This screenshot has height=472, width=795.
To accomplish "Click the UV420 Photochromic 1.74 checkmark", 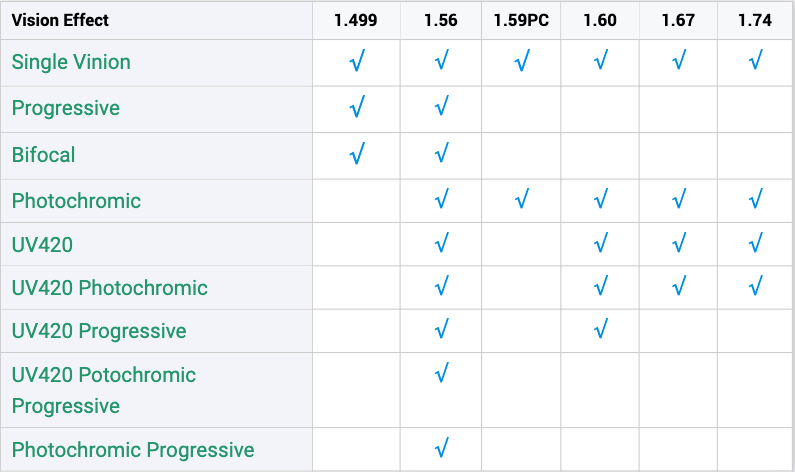I will pyautogui.click(x=756, y=288).
